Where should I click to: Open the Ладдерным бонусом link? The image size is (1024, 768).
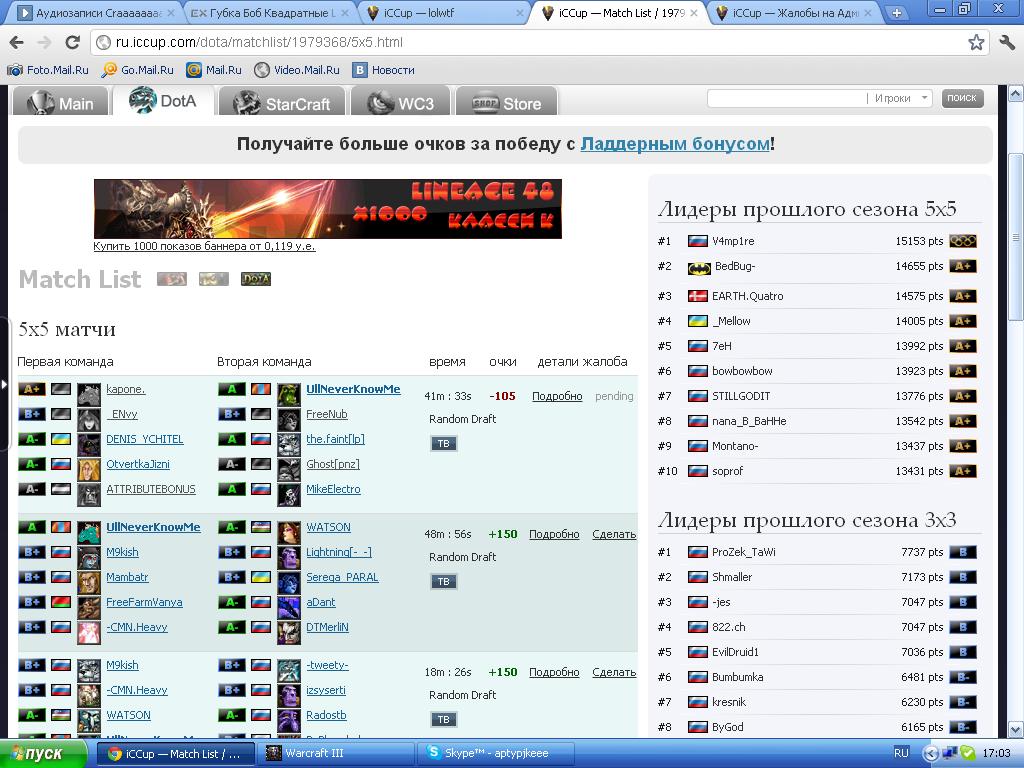(x=675, y=144)
